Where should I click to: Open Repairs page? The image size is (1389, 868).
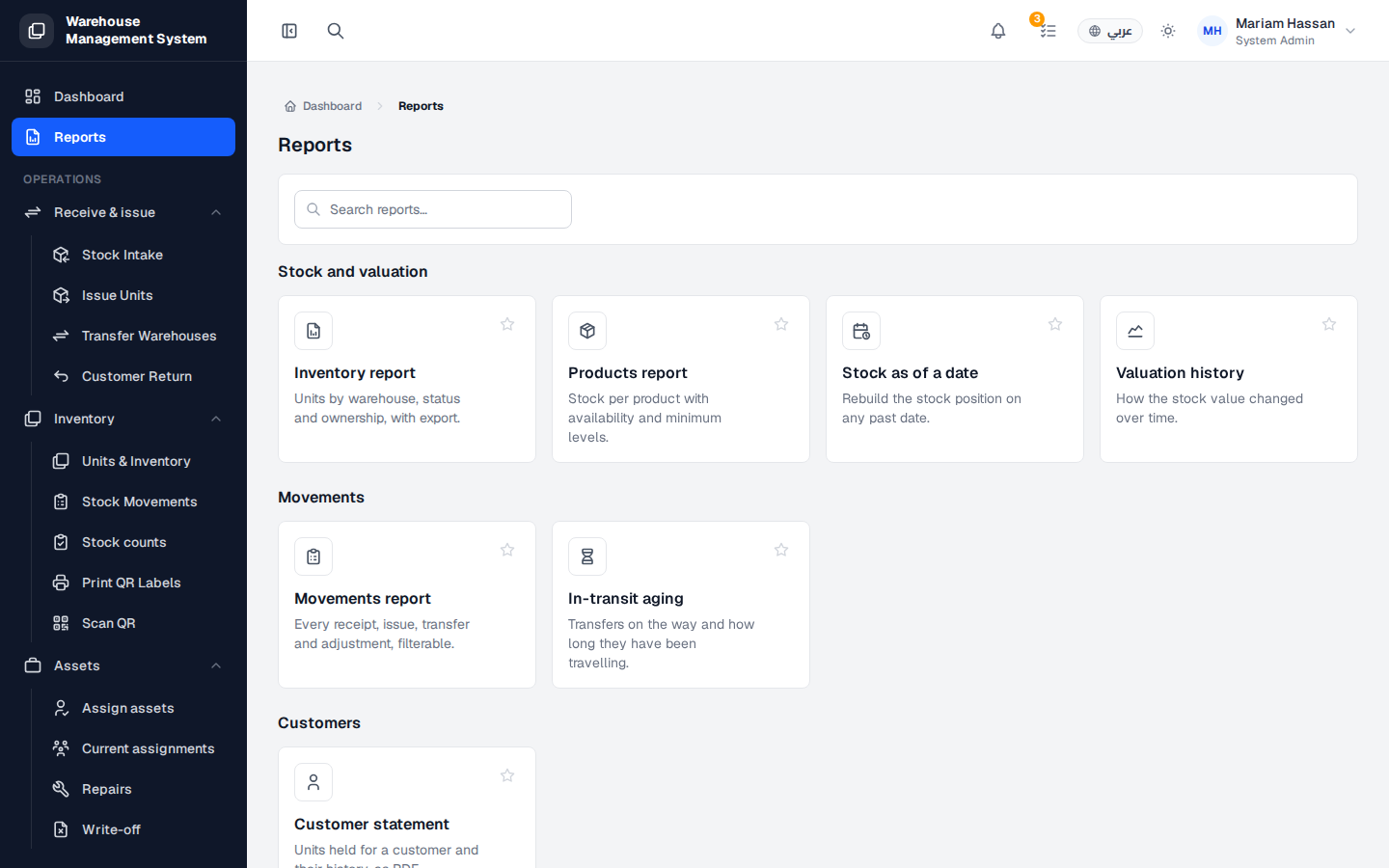pos(137,789)
